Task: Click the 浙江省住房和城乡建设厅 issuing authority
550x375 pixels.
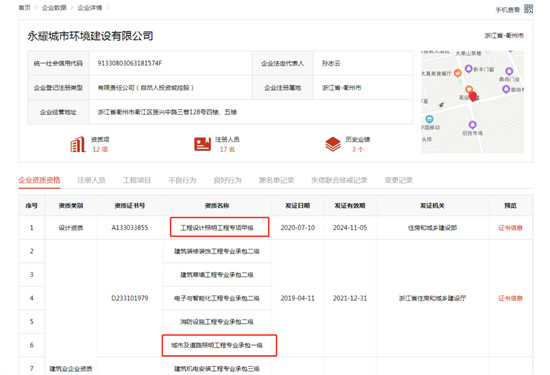Action: tap(432, 298)
